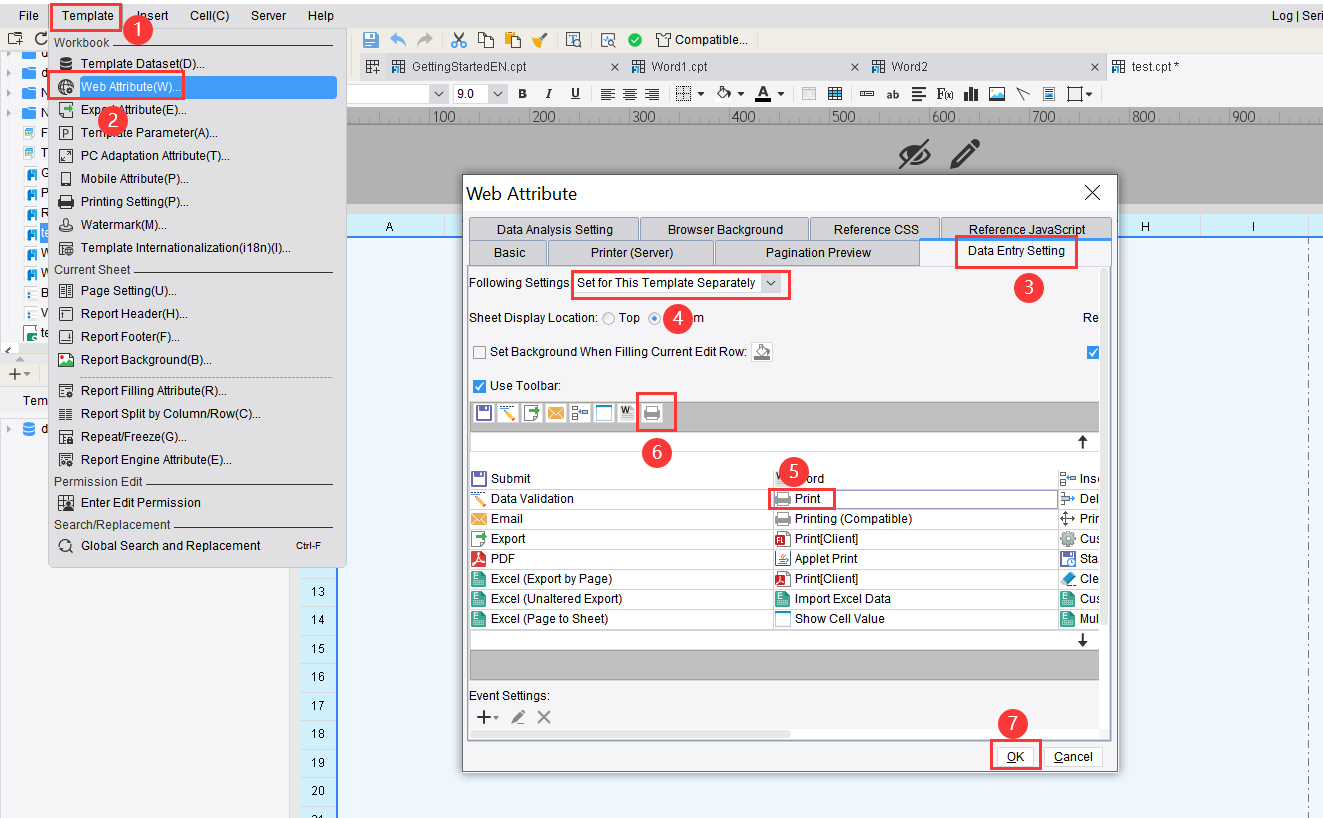Select the Top radio button for Sheet Display Location
This screenshot has width=1323, height=818.
click(x=609, y=318)
